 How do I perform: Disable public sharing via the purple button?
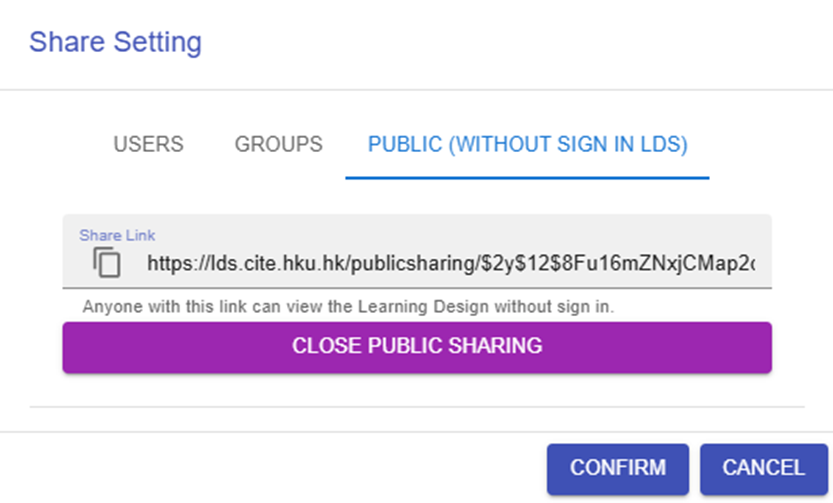pos(416,347)
